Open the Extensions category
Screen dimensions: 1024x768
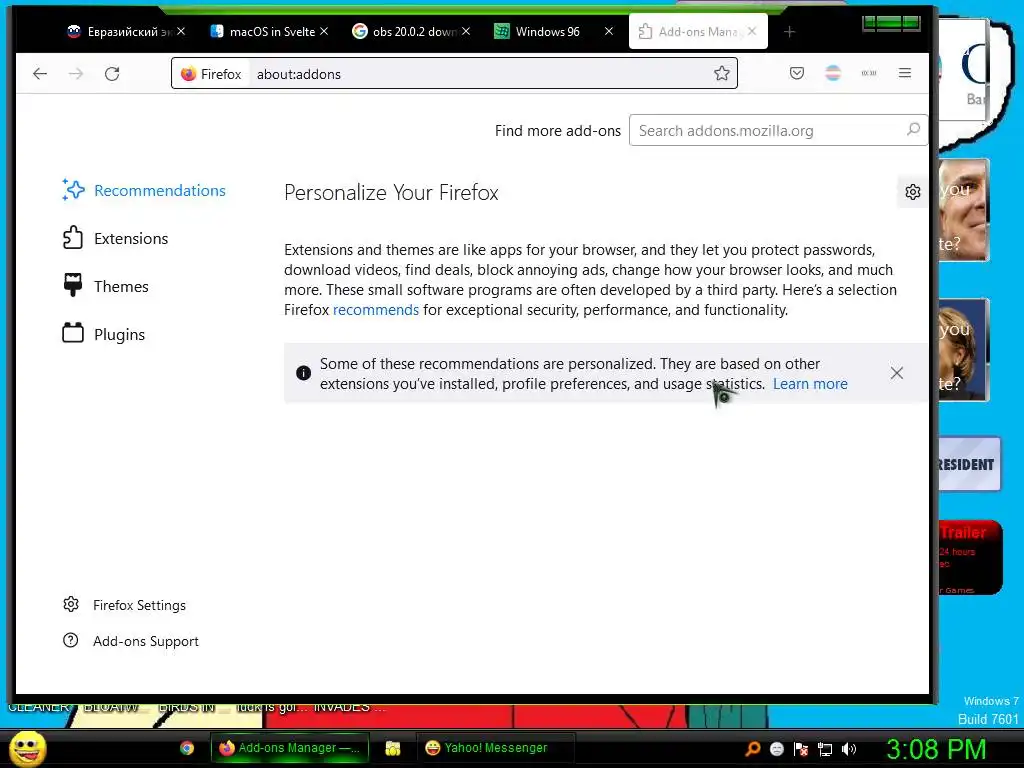[x=116, y=238]
